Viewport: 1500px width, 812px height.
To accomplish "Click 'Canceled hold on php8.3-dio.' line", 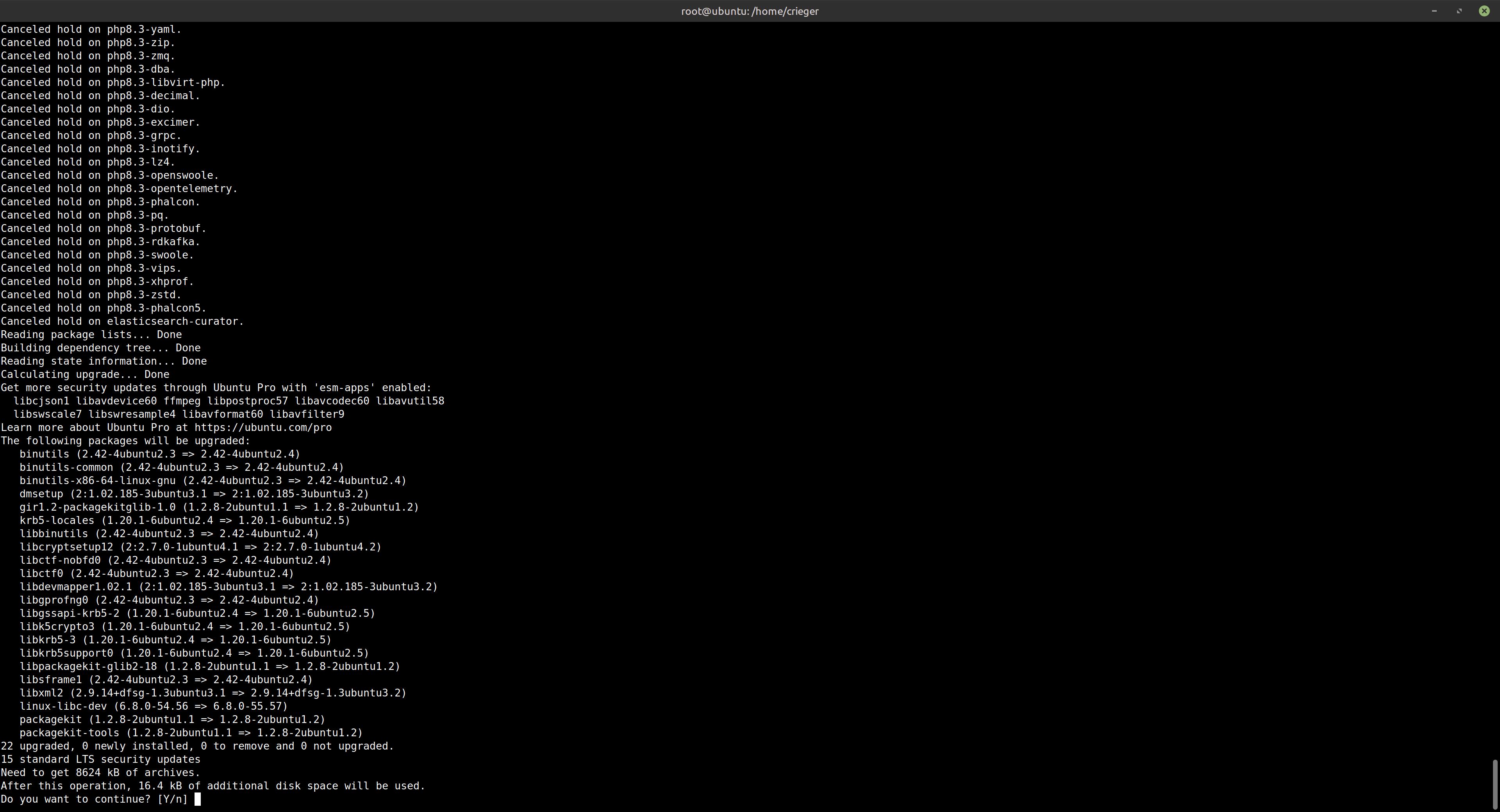I will (88, 109).
